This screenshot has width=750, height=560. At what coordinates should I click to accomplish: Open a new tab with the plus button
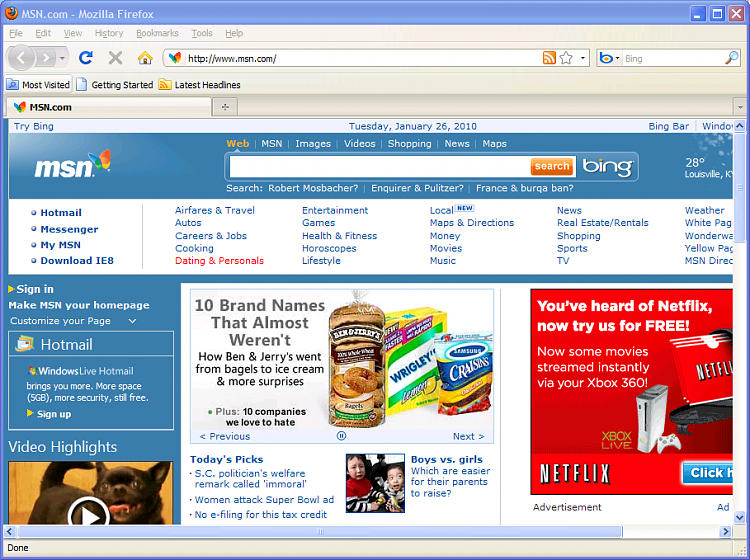click(x=225, y=107)
